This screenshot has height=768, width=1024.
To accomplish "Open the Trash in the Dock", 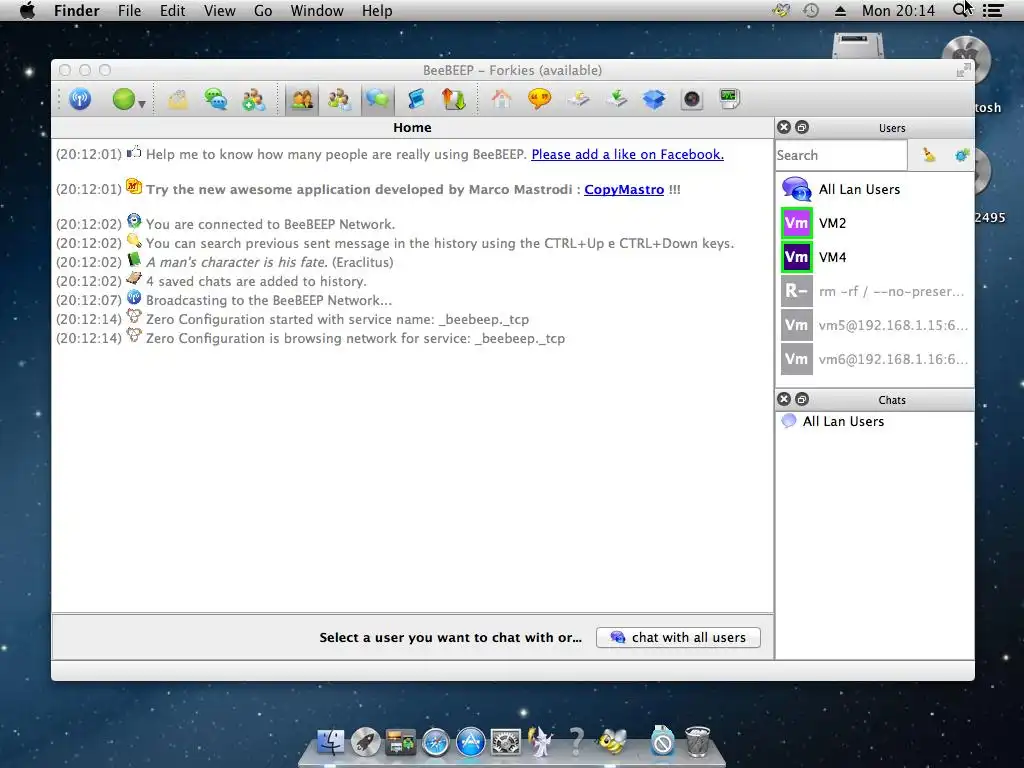I will tap(697, 741).
